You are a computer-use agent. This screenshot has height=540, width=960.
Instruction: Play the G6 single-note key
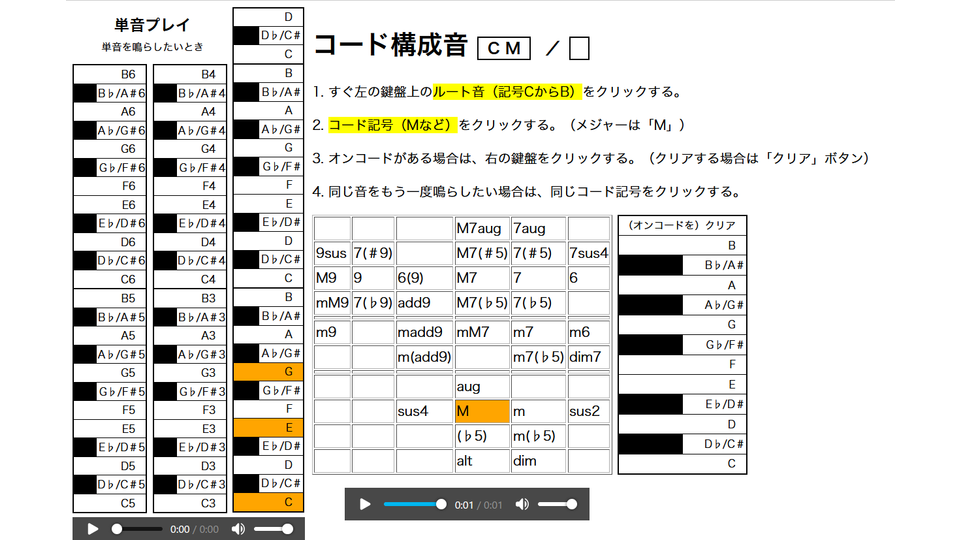pos(110,149)
